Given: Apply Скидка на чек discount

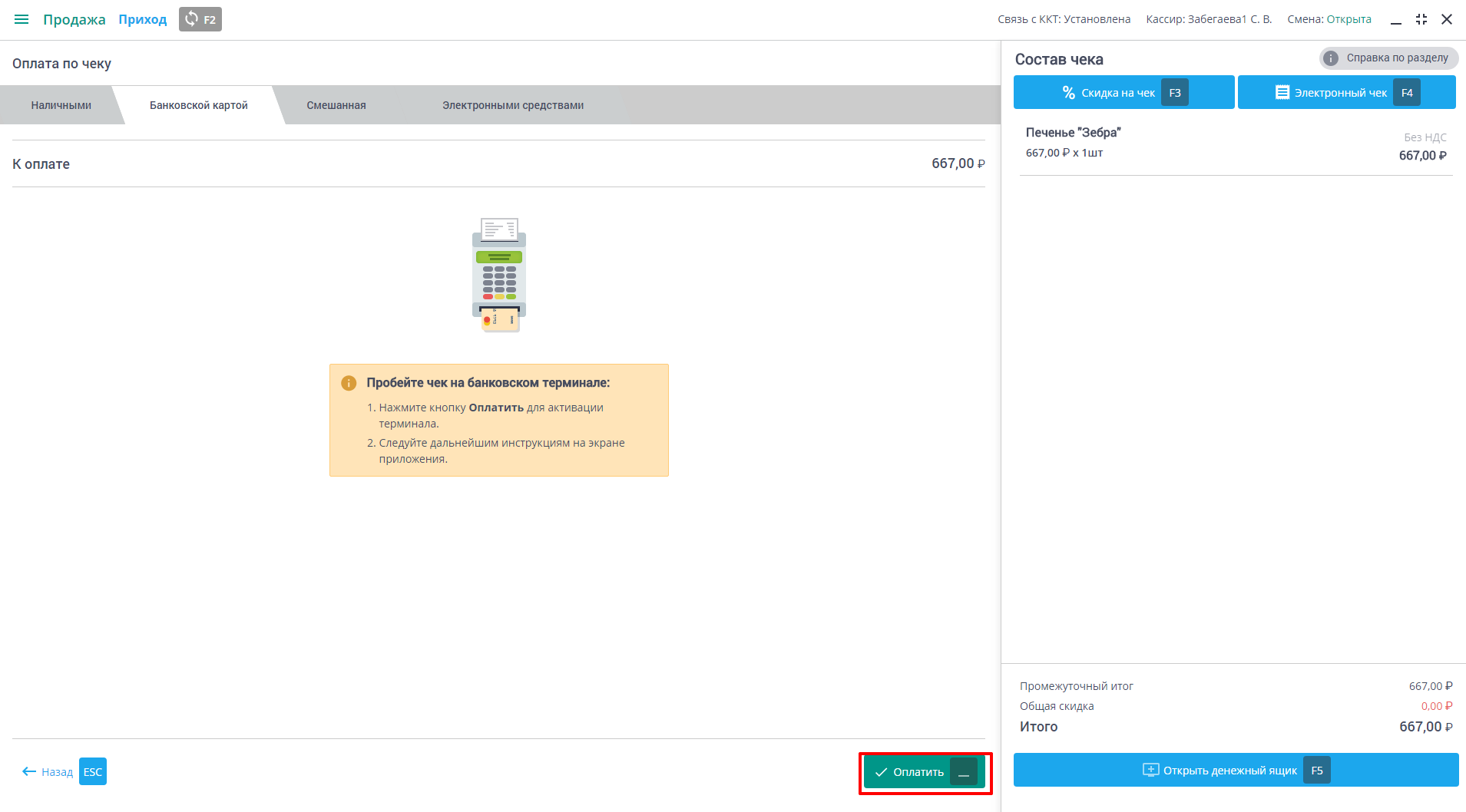Looking at the screenshot, I should click(1124, 92).
